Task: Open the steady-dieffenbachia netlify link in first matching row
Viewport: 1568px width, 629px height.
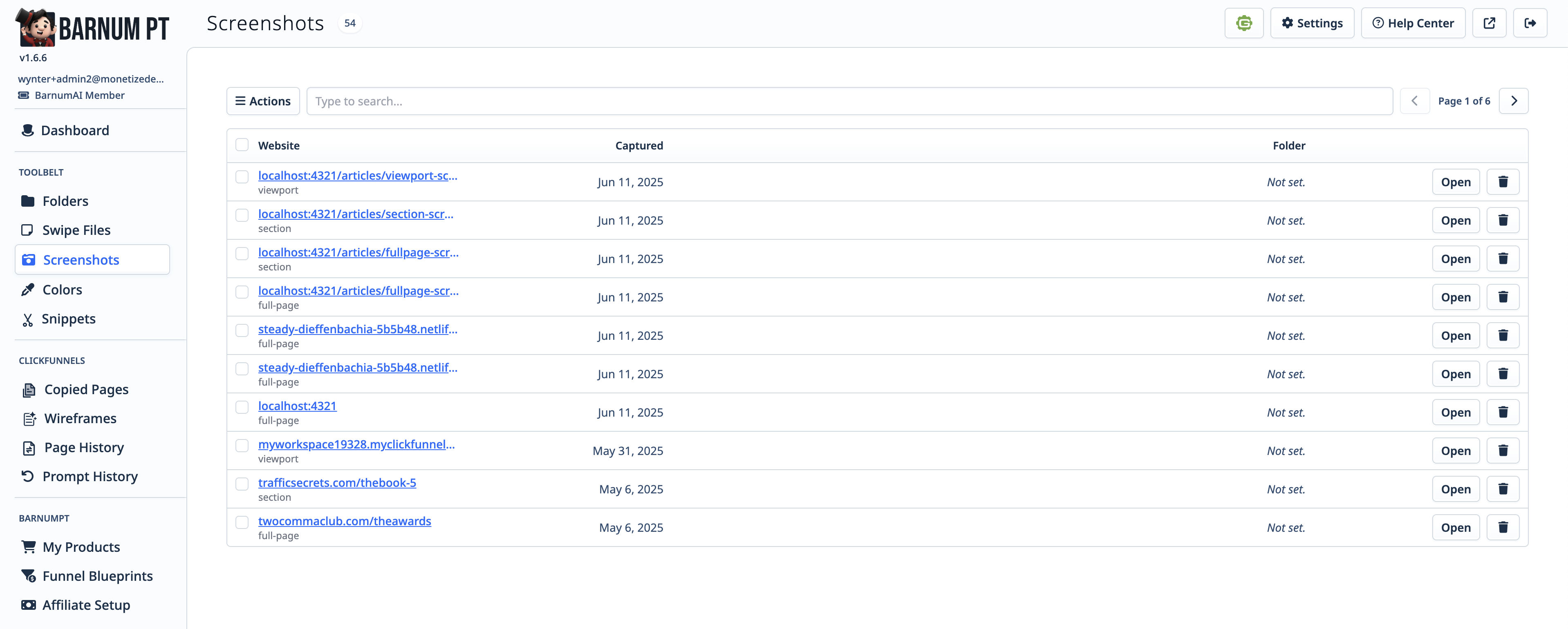Action: [x=357, y=329]
